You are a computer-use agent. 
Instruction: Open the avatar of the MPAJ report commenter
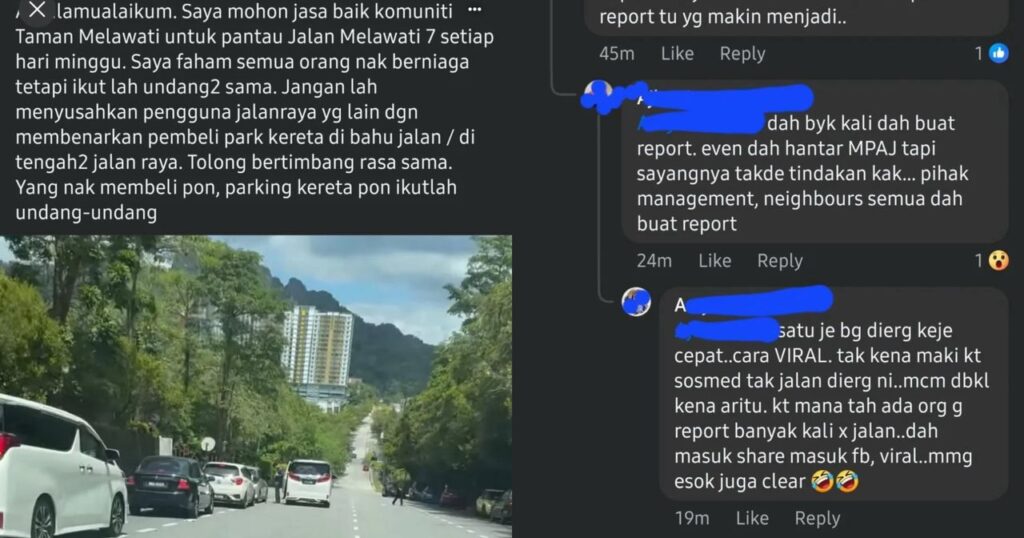(598, 96)
